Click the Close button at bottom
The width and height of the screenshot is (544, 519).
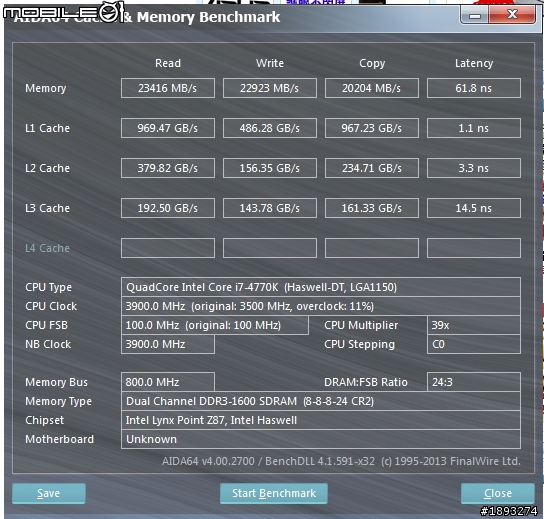point(498,493)
